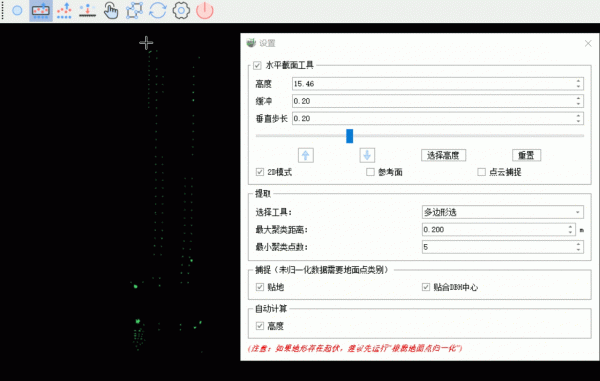
Task: Click the point-to-ground down-arrow icon
Action: (88, 11)
